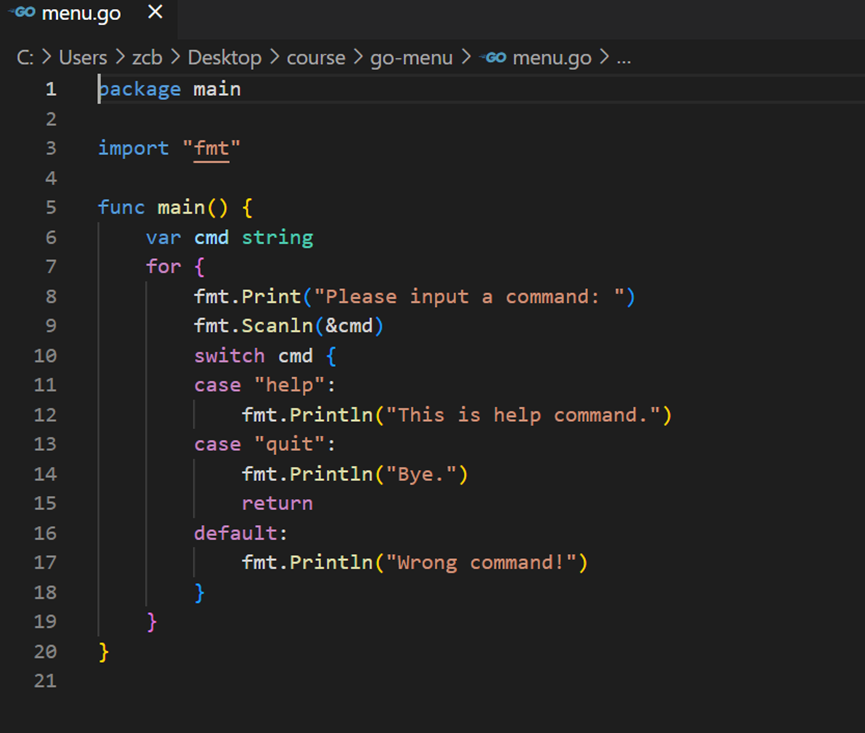Place cursor on the return statement

(x=277, y=504)
